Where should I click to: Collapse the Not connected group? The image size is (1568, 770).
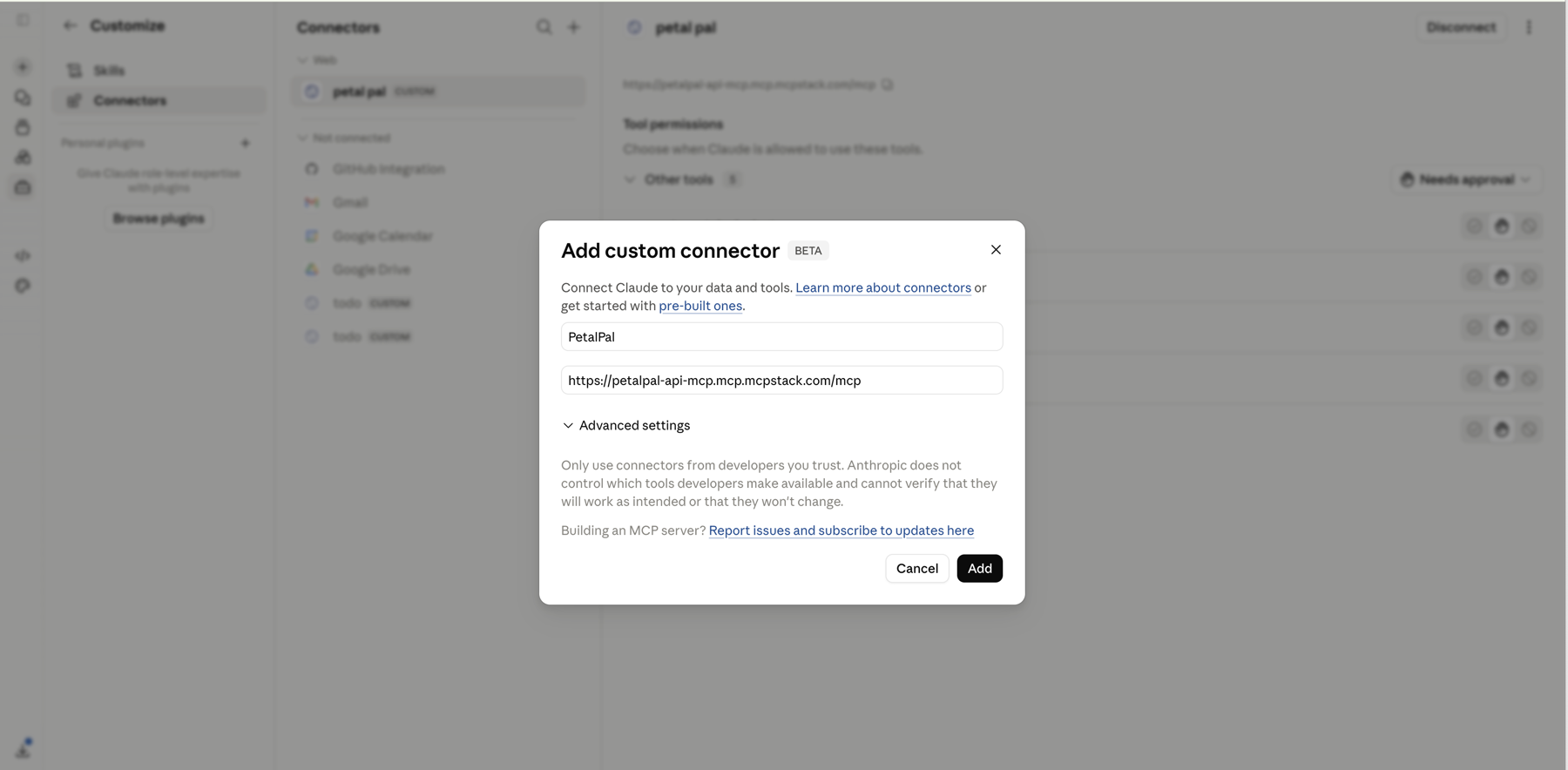(x=344, y=138)
